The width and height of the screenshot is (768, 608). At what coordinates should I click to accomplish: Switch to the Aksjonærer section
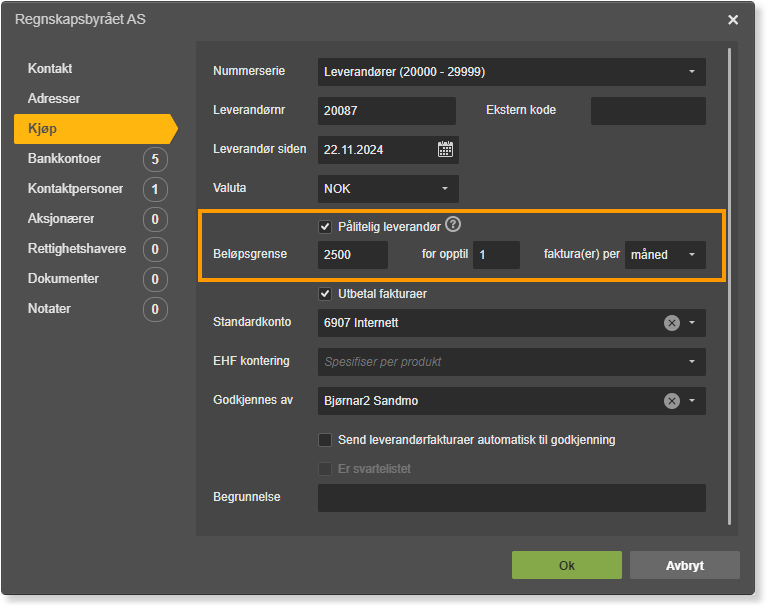(61, 219)
